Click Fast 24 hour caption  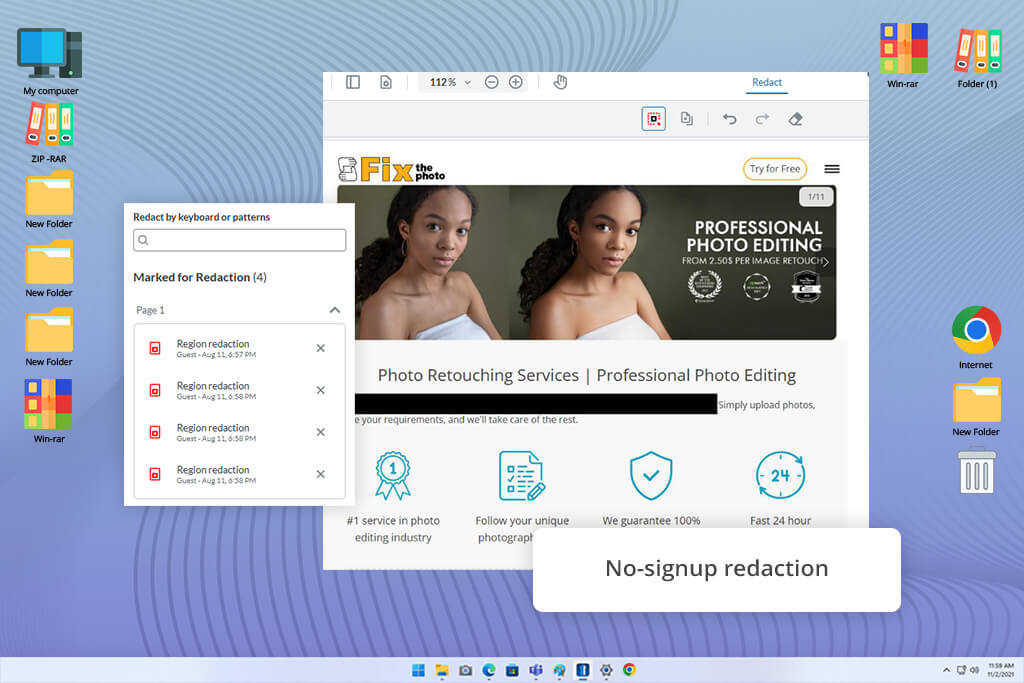click(x=780, y=520)
